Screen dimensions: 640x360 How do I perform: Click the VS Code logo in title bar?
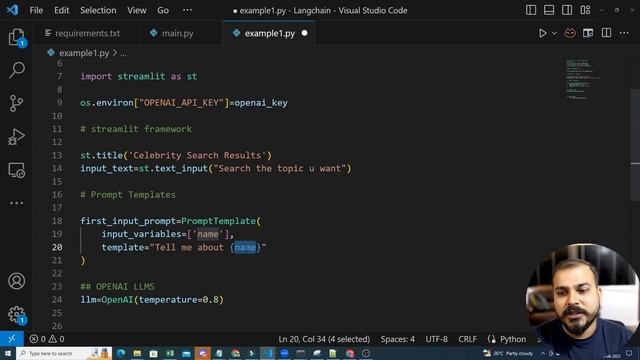click(x=12, y=10)
